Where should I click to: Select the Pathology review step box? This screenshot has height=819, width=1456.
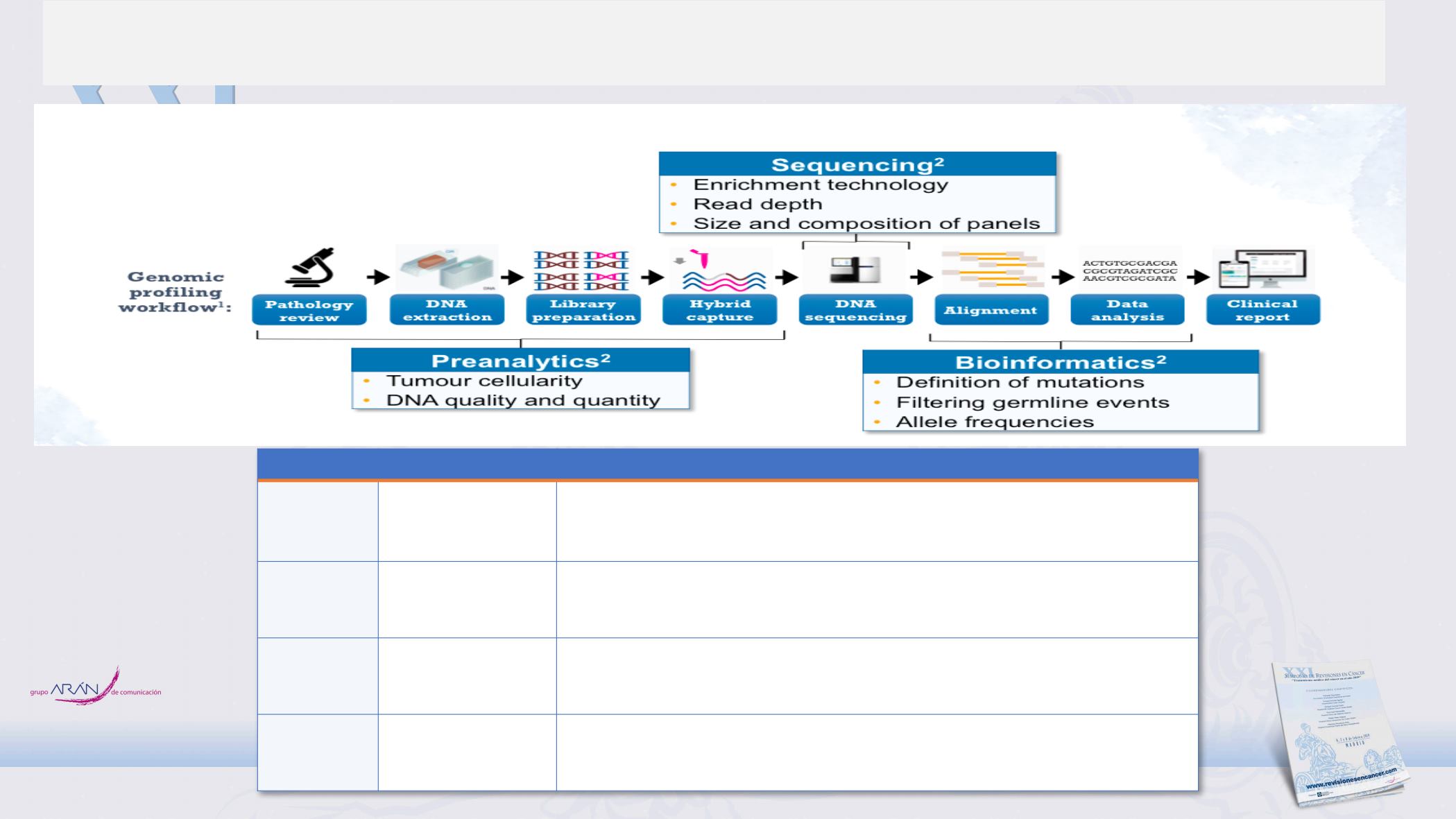pos(309,311)
